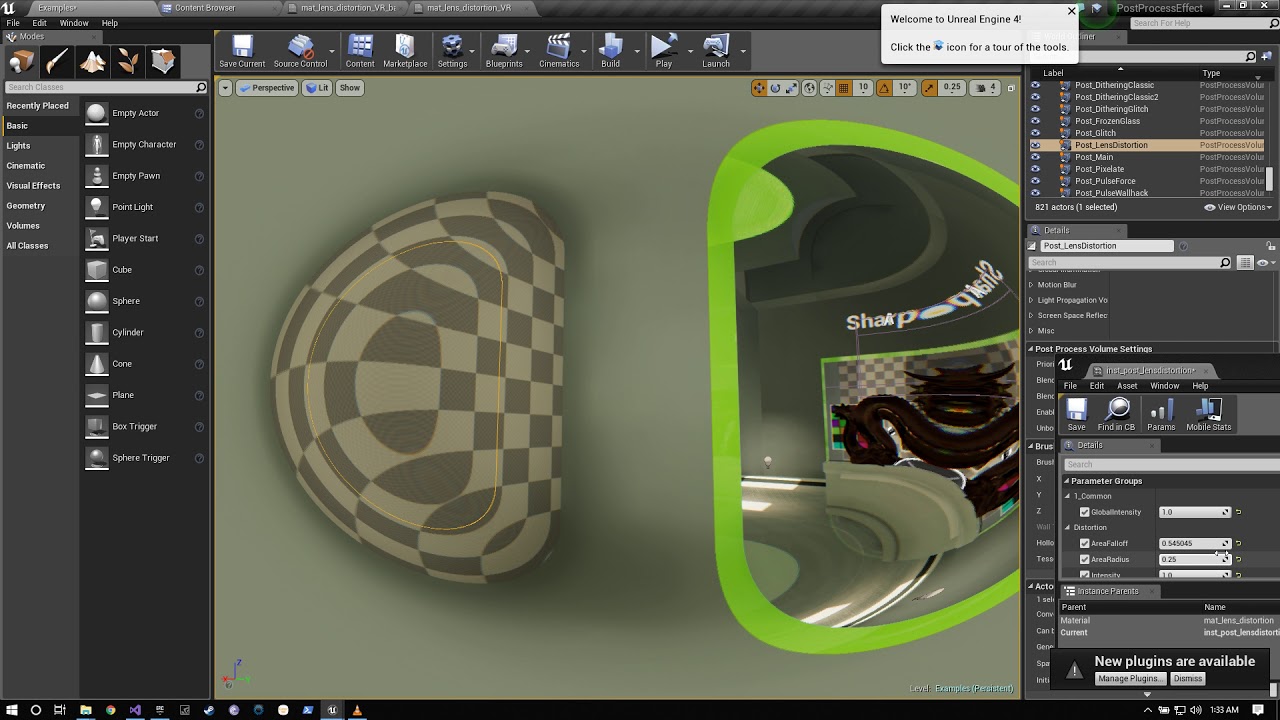Select the Paint mode brush icon
Screen dimensions: 1280x720
(57, 62)
